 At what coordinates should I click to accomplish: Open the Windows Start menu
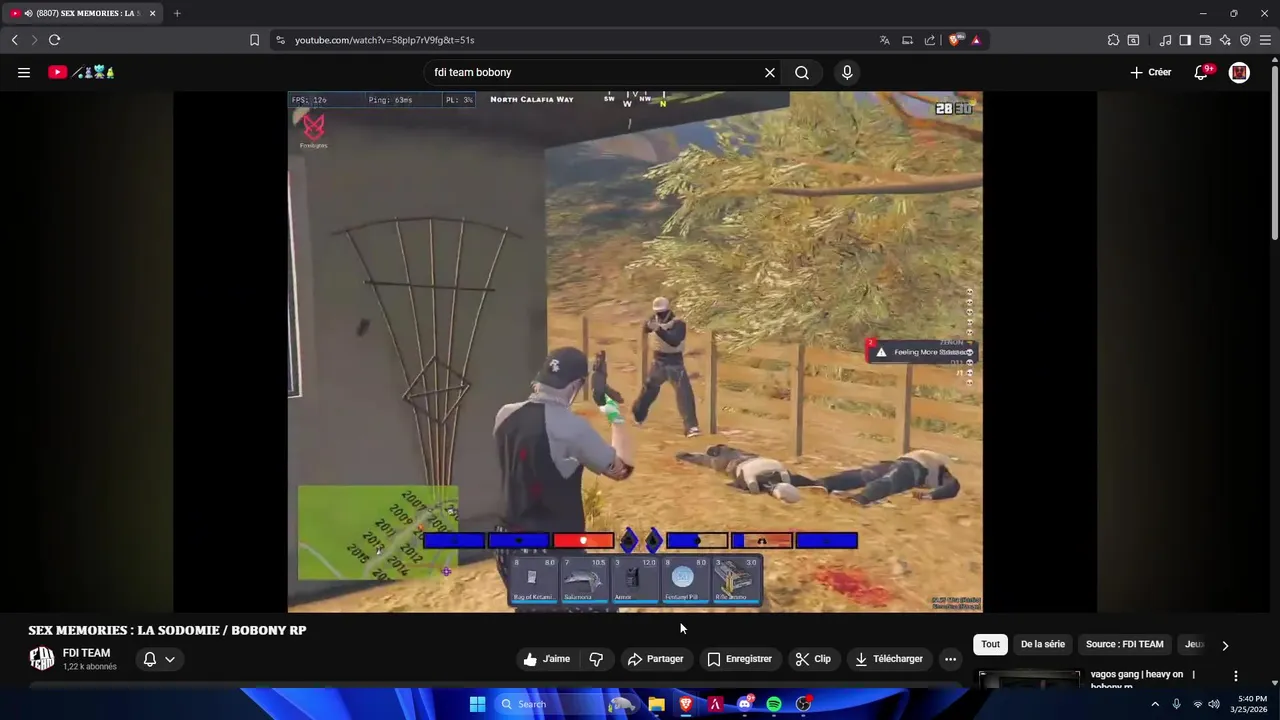coord(477,704)
